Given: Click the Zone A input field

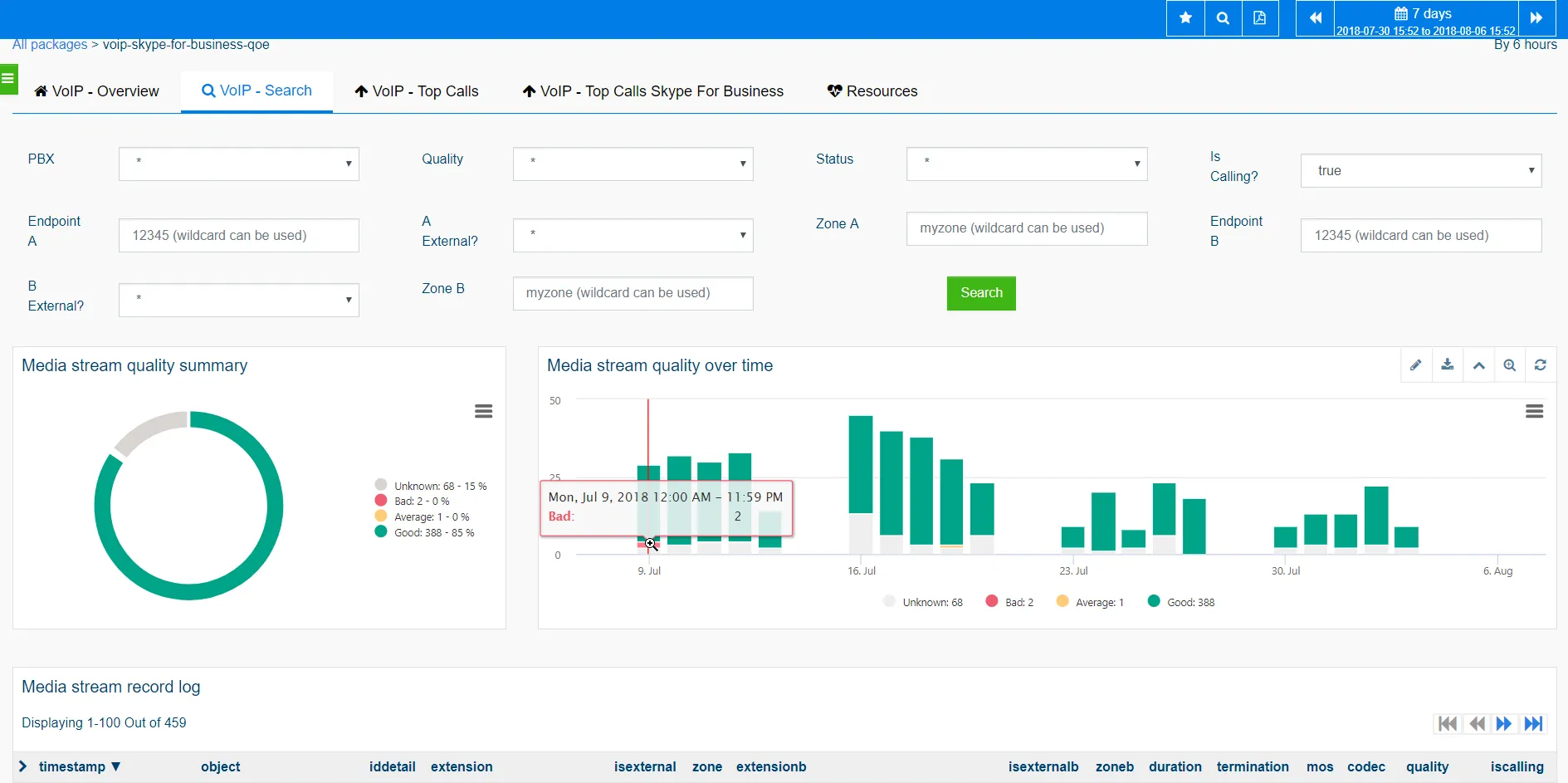Looking at the screenshot, I should click(1026, 228).
